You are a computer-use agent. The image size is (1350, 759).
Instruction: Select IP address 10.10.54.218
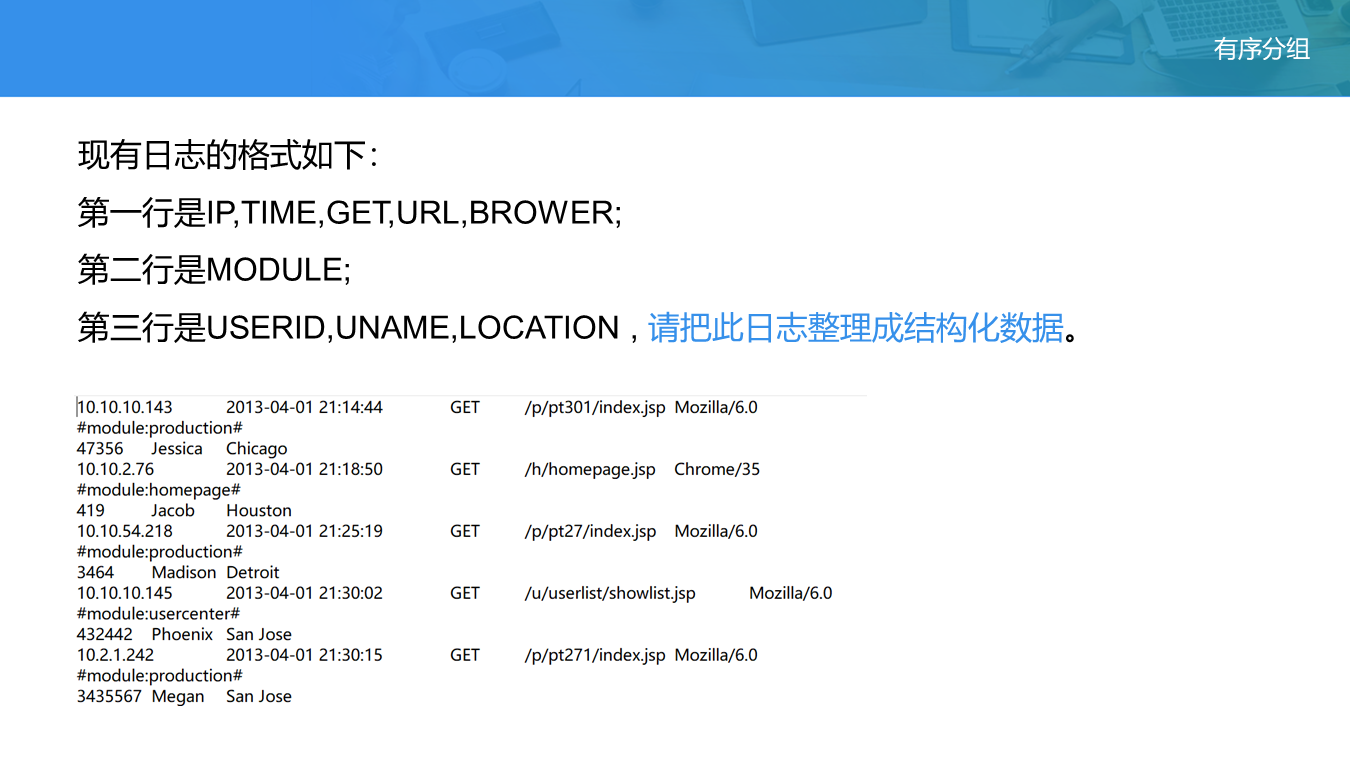coord(125,532)
